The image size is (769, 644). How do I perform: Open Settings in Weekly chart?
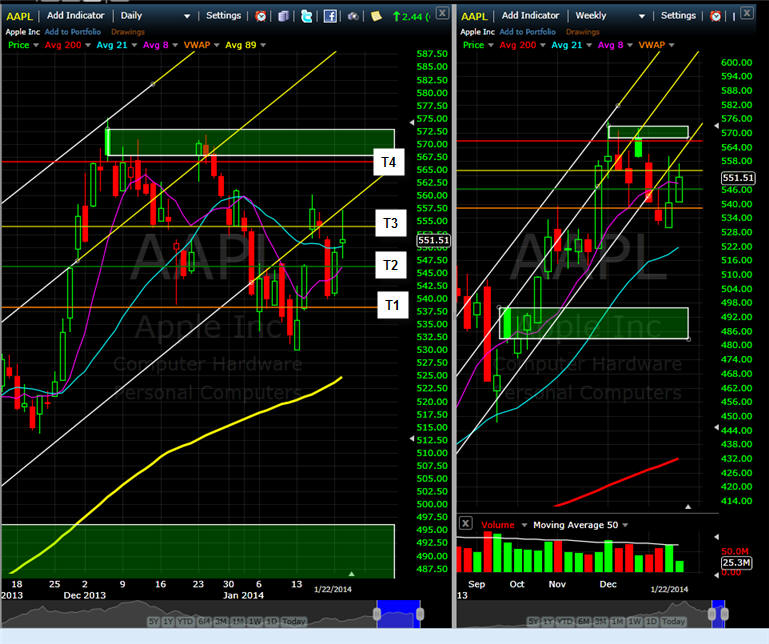[678, 16]
